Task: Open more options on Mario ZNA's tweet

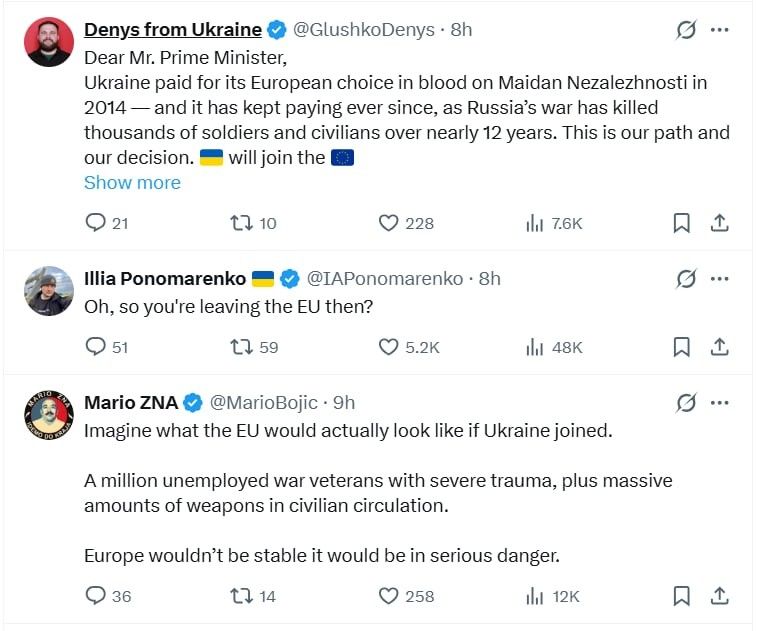Action: 719,403
